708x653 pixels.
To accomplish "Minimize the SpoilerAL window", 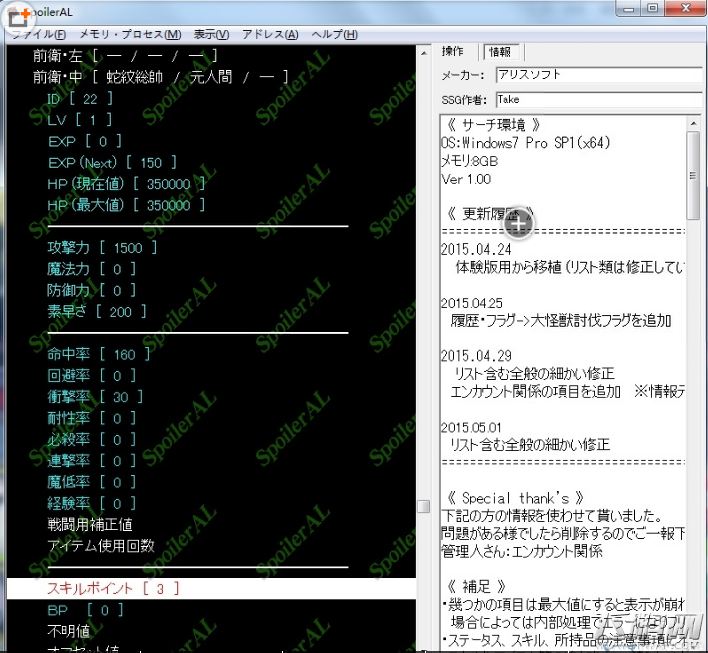I will pos(629,9).
